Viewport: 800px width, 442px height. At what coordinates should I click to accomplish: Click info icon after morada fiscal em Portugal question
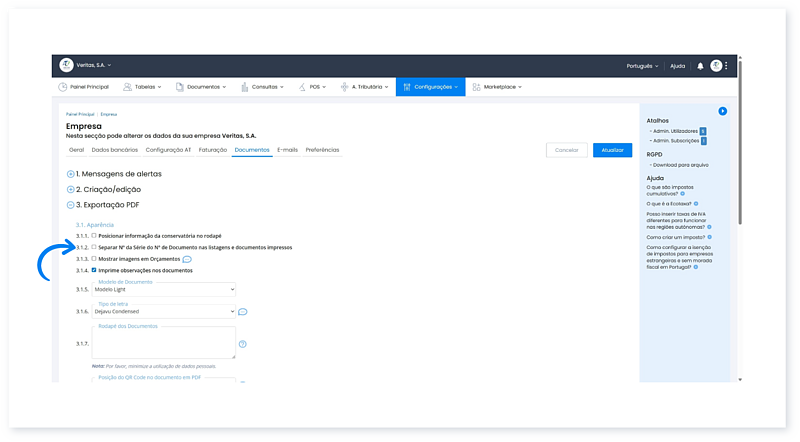coord(695,267)
